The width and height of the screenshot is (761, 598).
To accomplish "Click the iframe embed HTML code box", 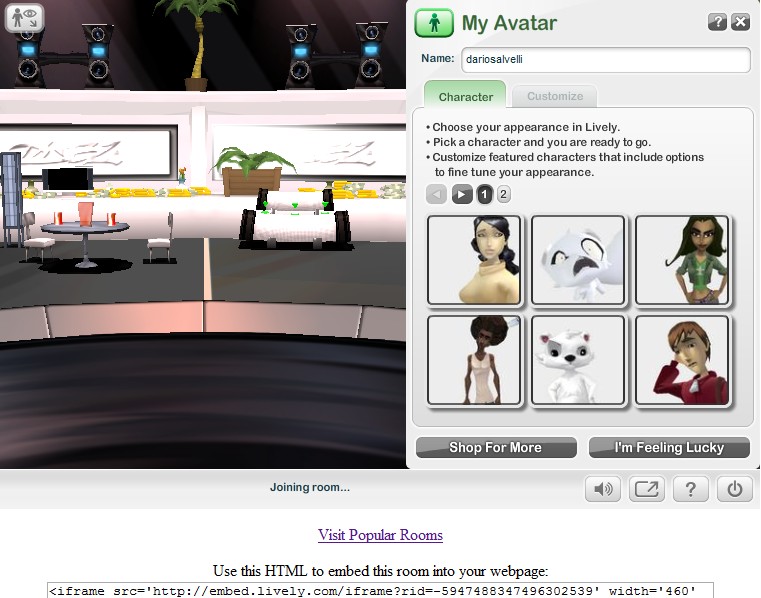I will point(380,590).
